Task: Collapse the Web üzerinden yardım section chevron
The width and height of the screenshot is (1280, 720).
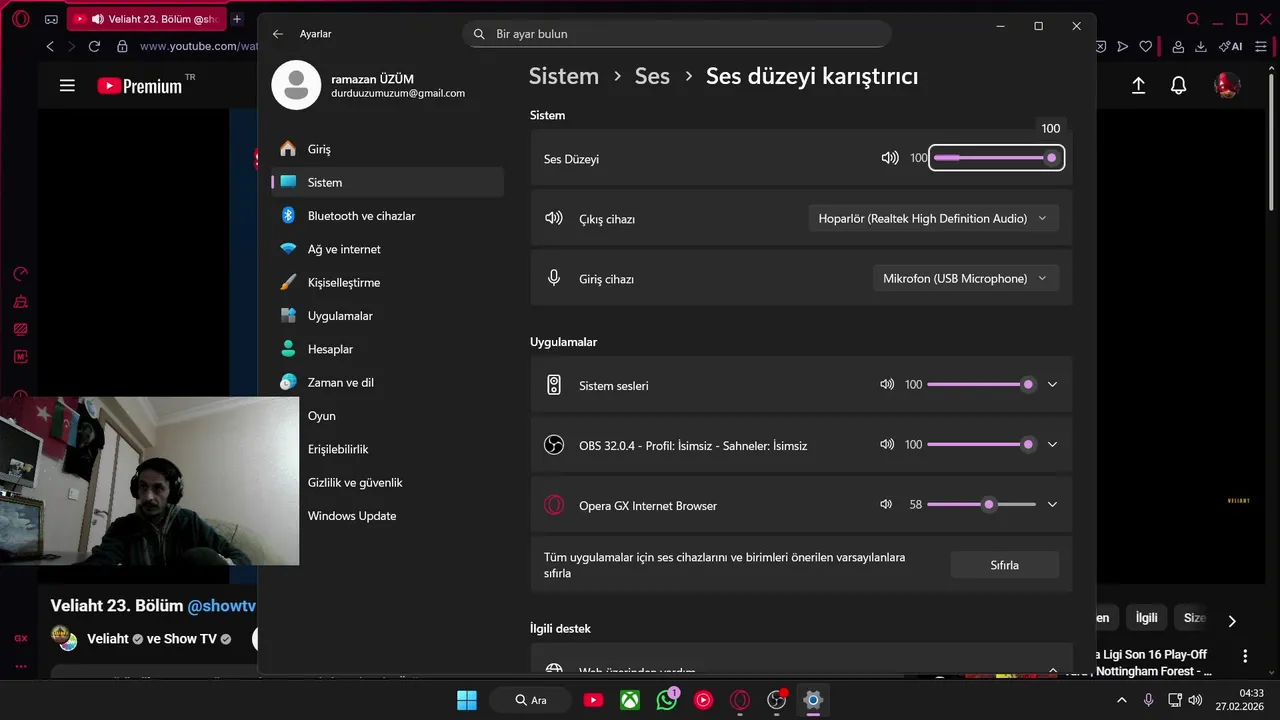Action: click(1052, 669)
